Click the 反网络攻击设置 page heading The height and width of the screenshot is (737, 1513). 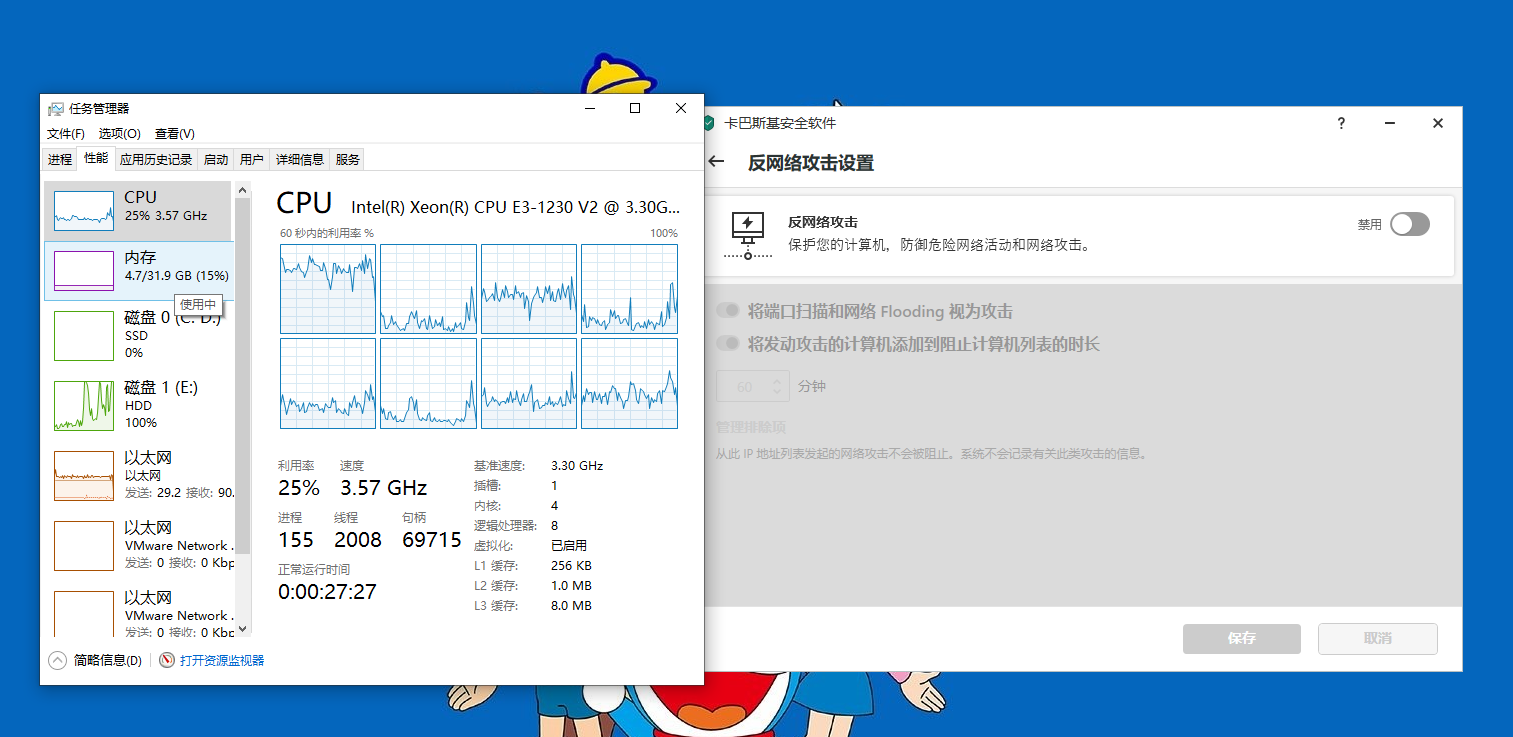point(811,163)
